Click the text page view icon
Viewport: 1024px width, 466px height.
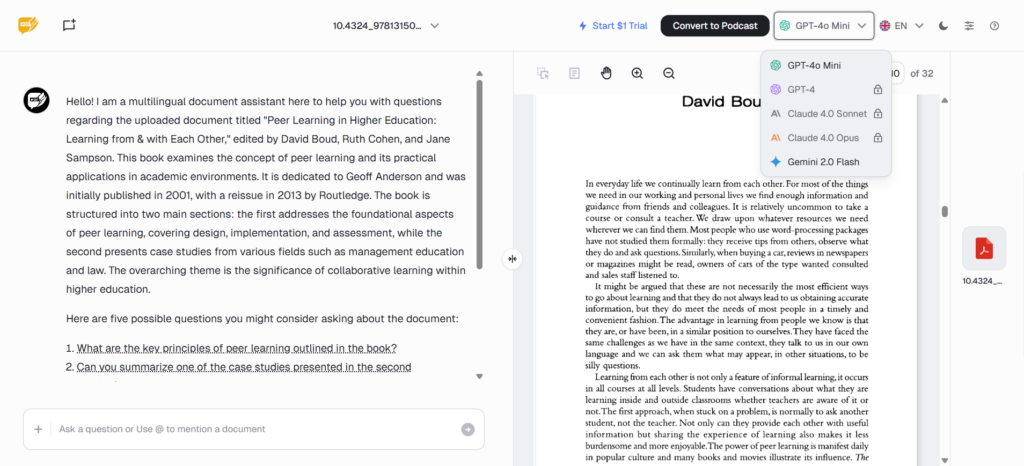[x=574, y=73]
